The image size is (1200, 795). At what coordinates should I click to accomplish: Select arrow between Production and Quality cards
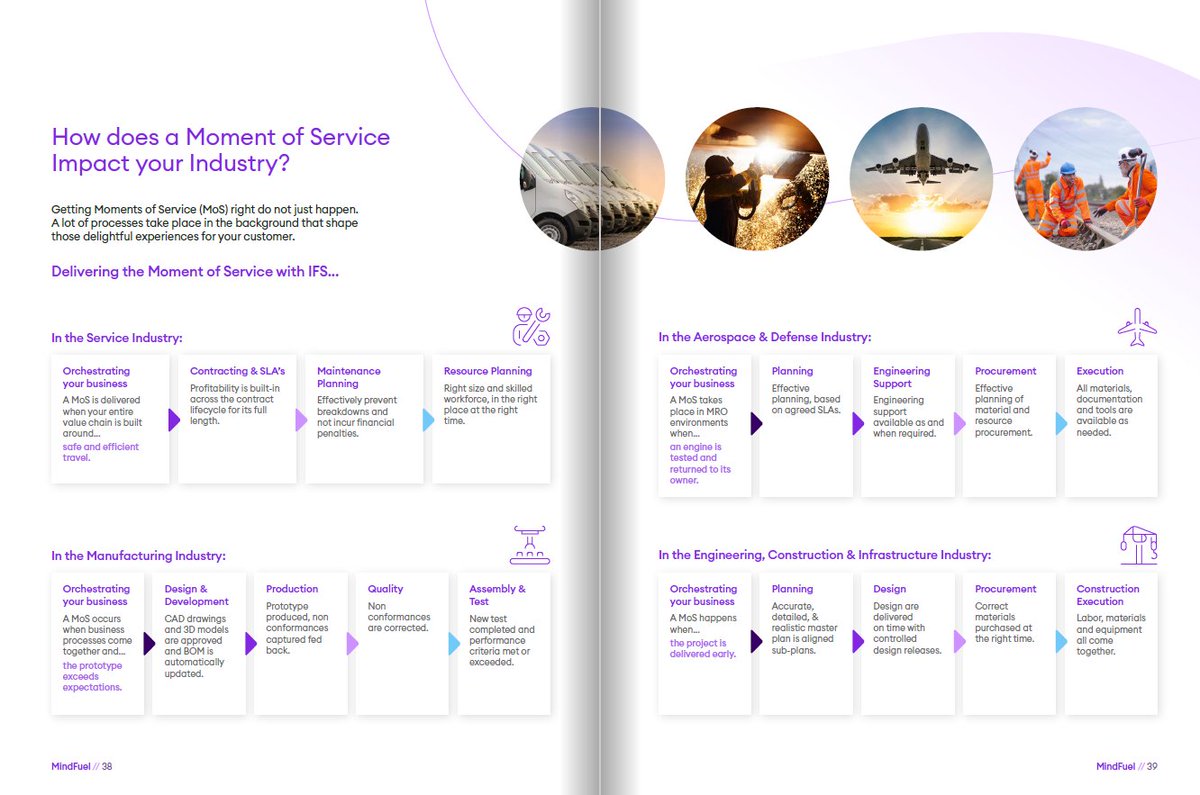352,643
